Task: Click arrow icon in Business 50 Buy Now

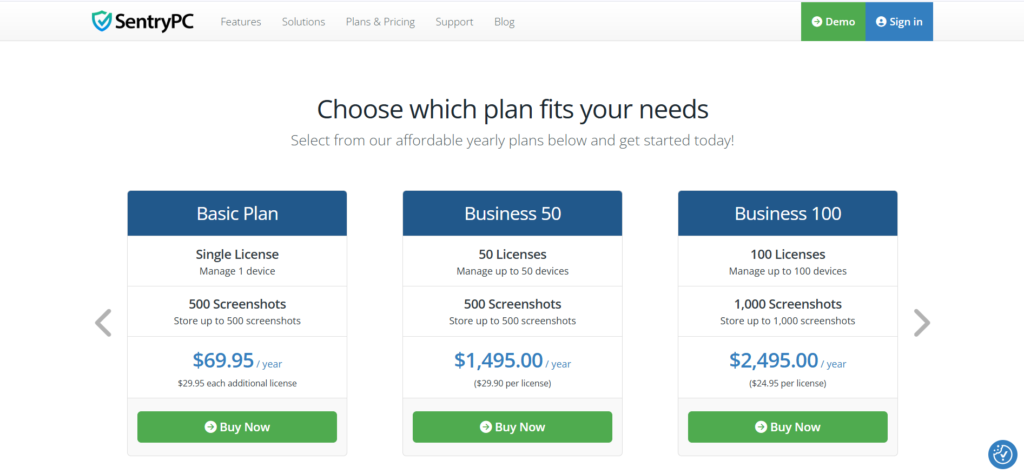Action: click(x=485, y=427)
